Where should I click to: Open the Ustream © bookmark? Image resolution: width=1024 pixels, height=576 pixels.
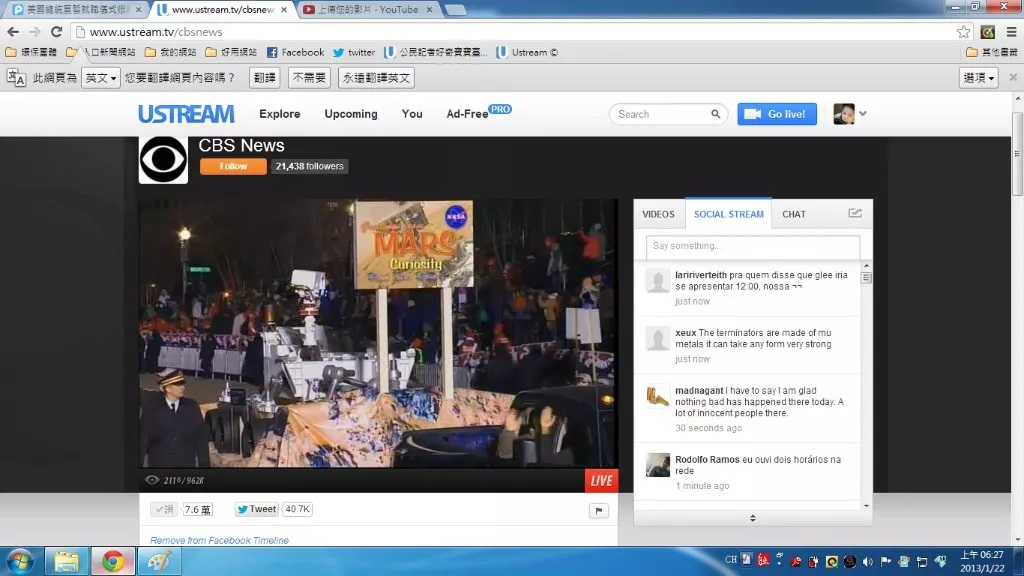point(527,52)
